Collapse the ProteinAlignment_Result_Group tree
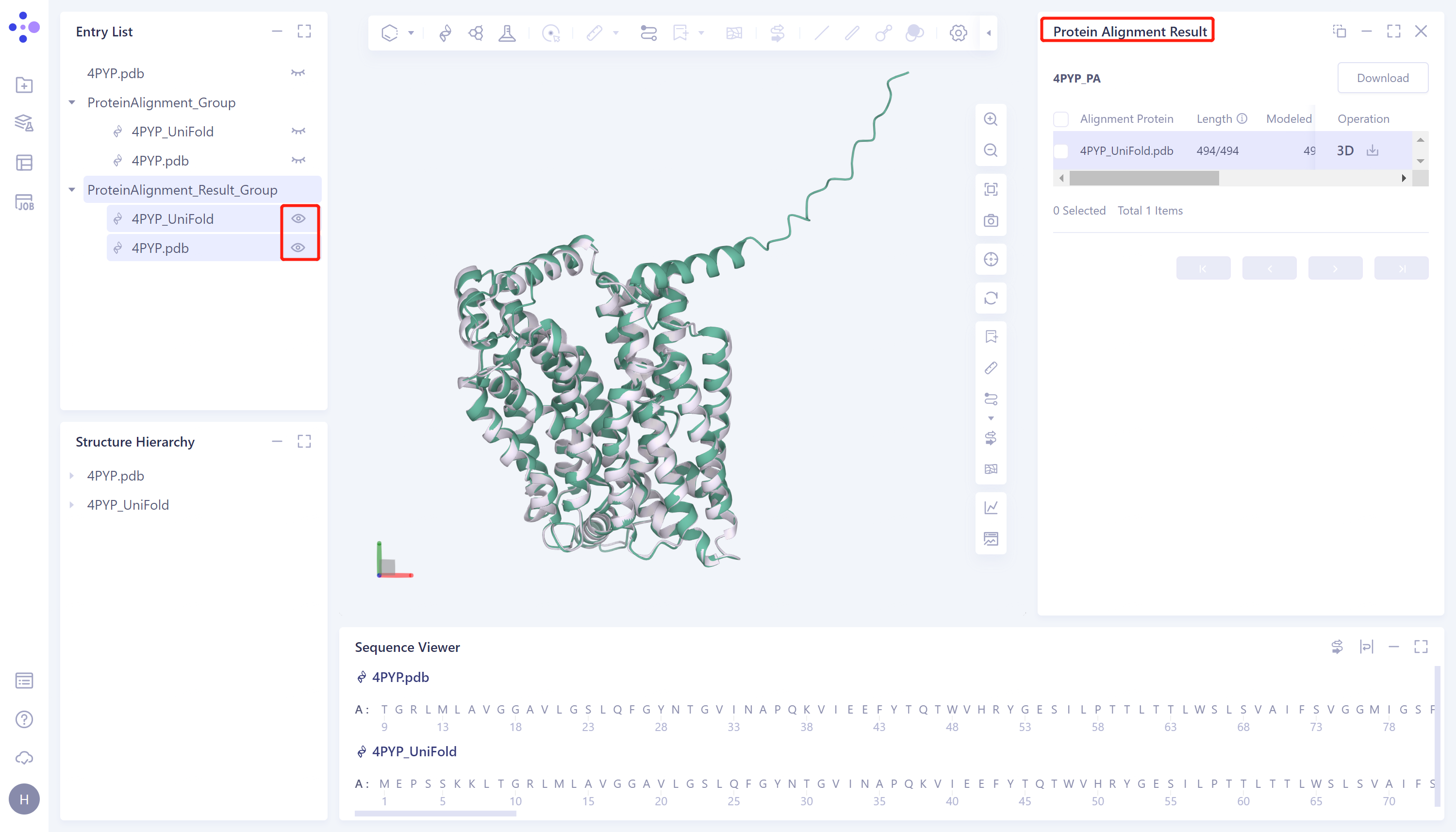Image resolution: width=1456 pixels, height=832 pixels. point(72,190)
